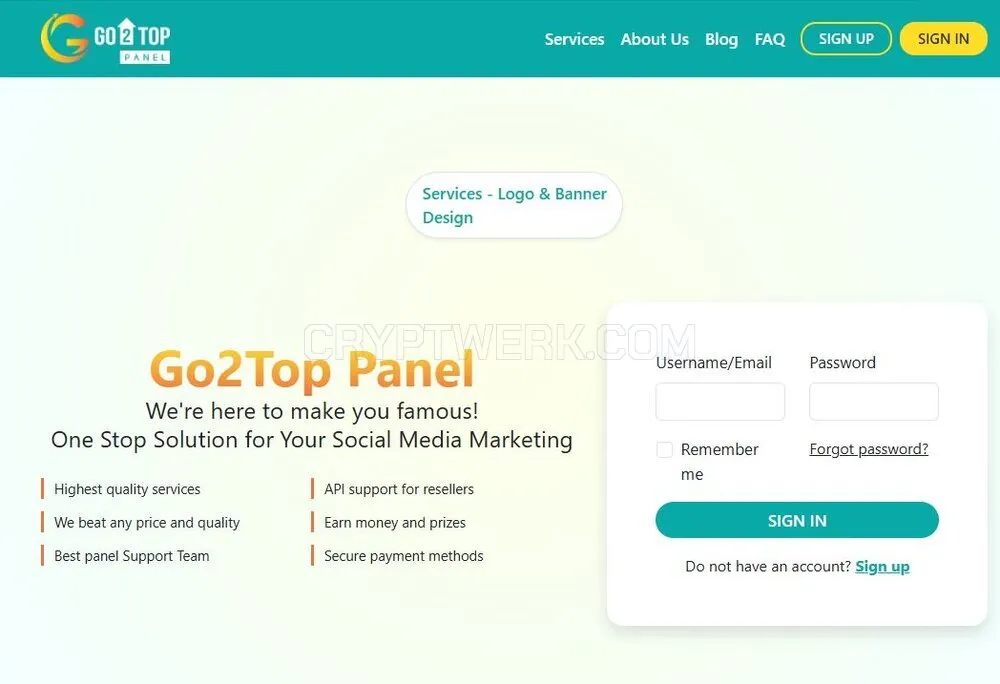Image resolution: width=1000 pixels, height=684 pixels.
Task: Click API support for resellers item
Action: [399, 489]
